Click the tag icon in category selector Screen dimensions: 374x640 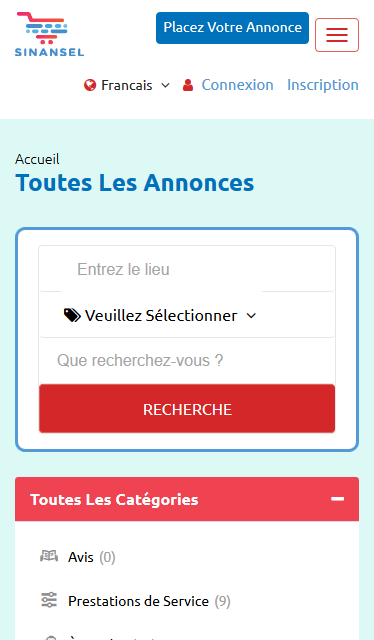coord(72,316)
